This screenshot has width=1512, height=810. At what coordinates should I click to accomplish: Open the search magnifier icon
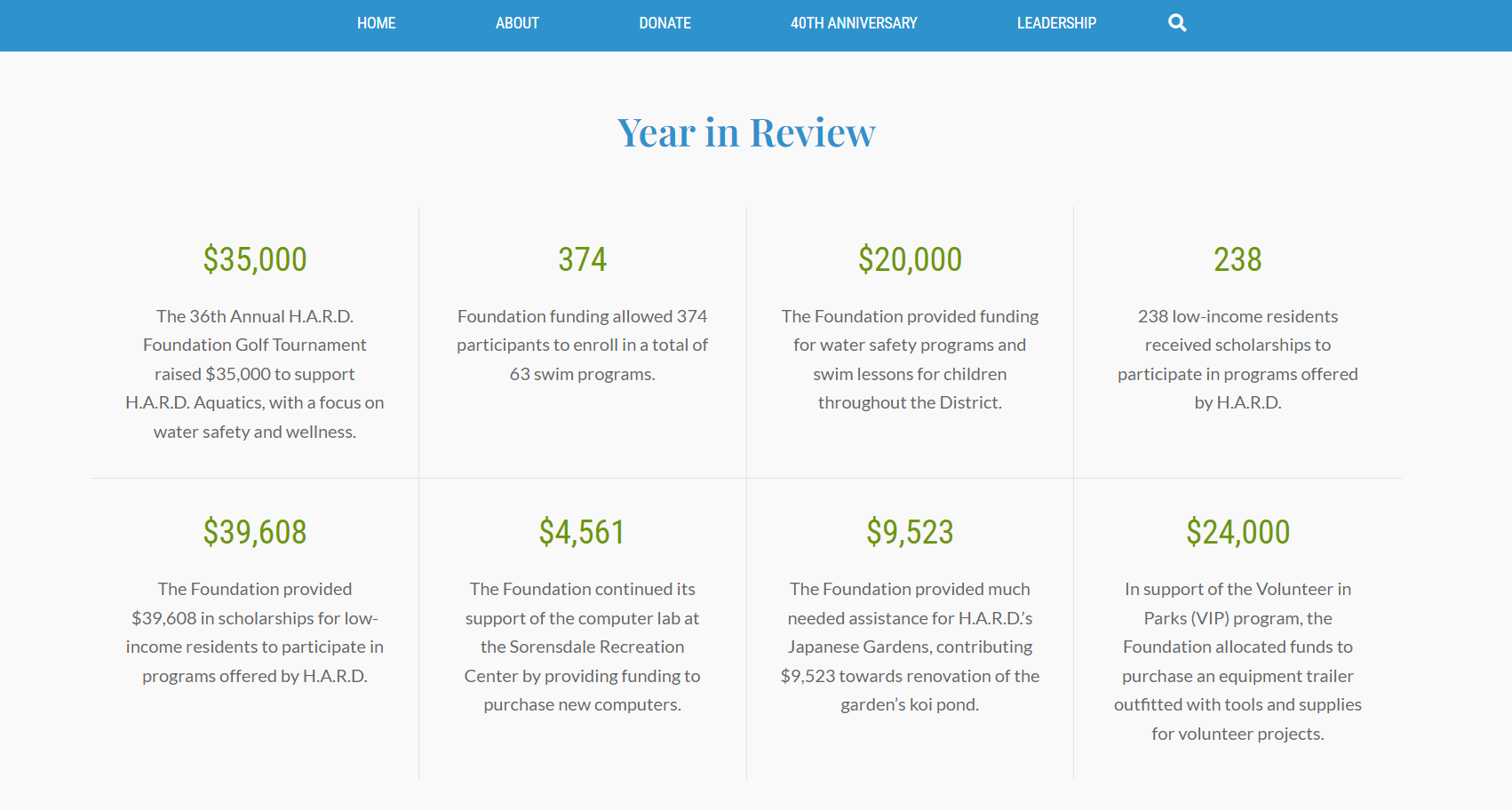(x=1177, y=23)
